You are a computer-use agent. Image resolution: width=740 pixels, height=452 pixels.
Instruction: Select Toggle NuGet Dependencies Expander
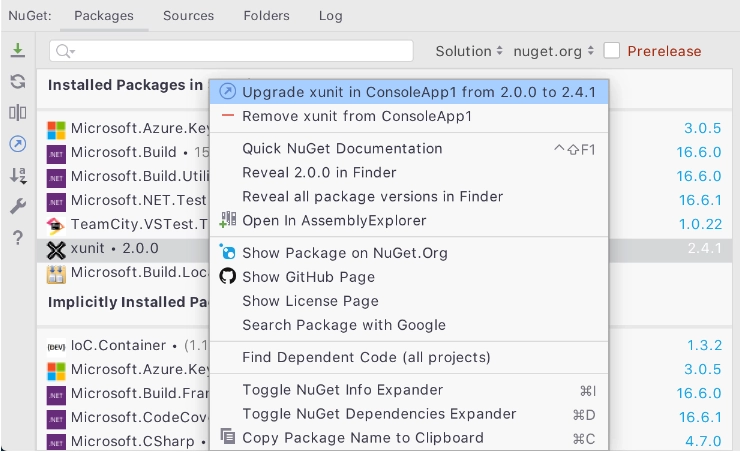[x=409, y=414]
